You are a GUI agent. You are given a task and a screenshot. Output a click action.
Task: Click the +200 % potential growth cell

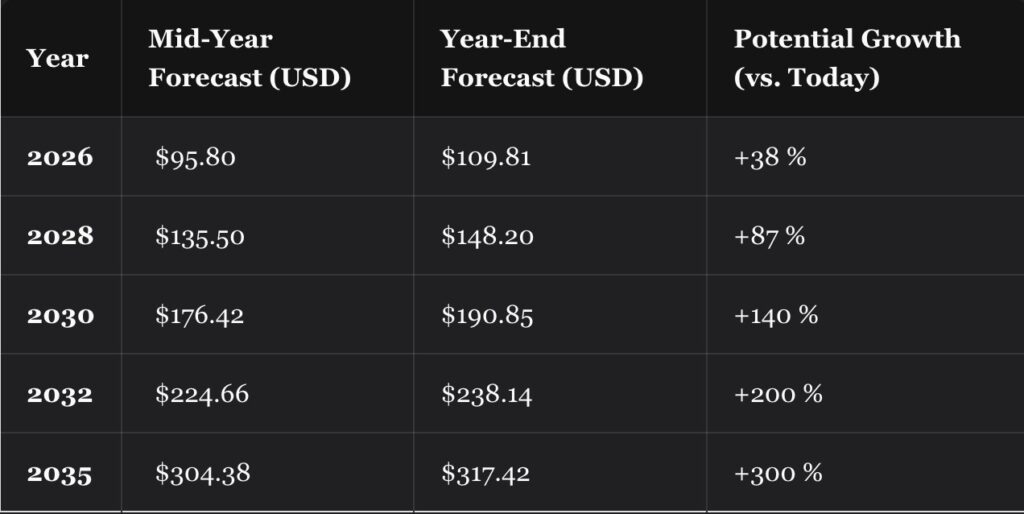click(778, 394)
